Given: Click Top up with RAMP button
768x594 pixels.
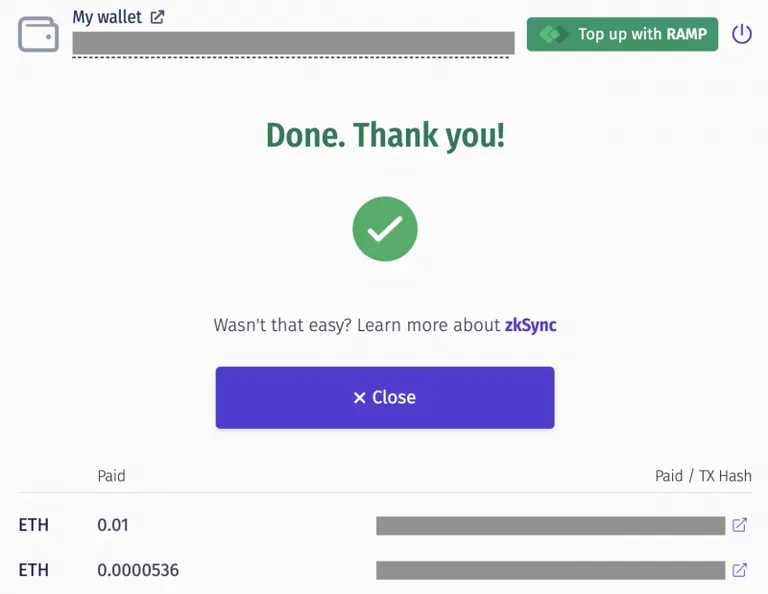Looking at the screenshot, I should [x=622, y=34].
